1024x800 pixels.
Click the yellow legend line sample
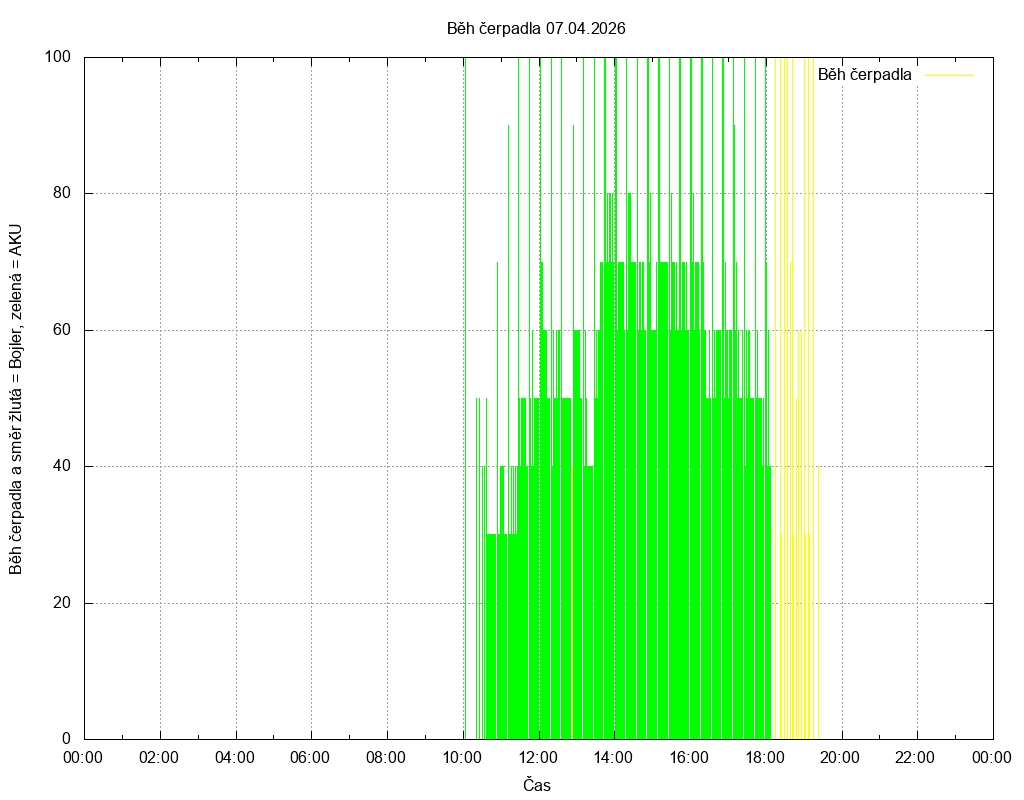(950, 76)
